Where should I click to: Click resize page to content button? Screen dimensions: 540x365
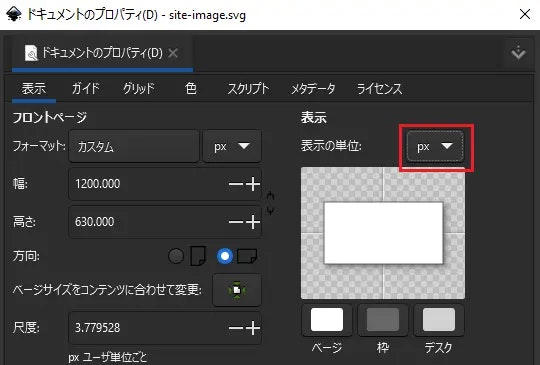pyautogui.click(x=237, y=290)
